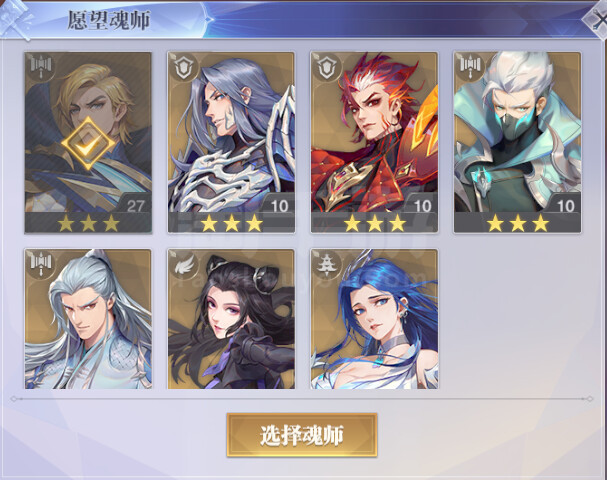Click the 愿望魂师 title header
Viewport: 607px width, 480px height.
coord(109,20)
